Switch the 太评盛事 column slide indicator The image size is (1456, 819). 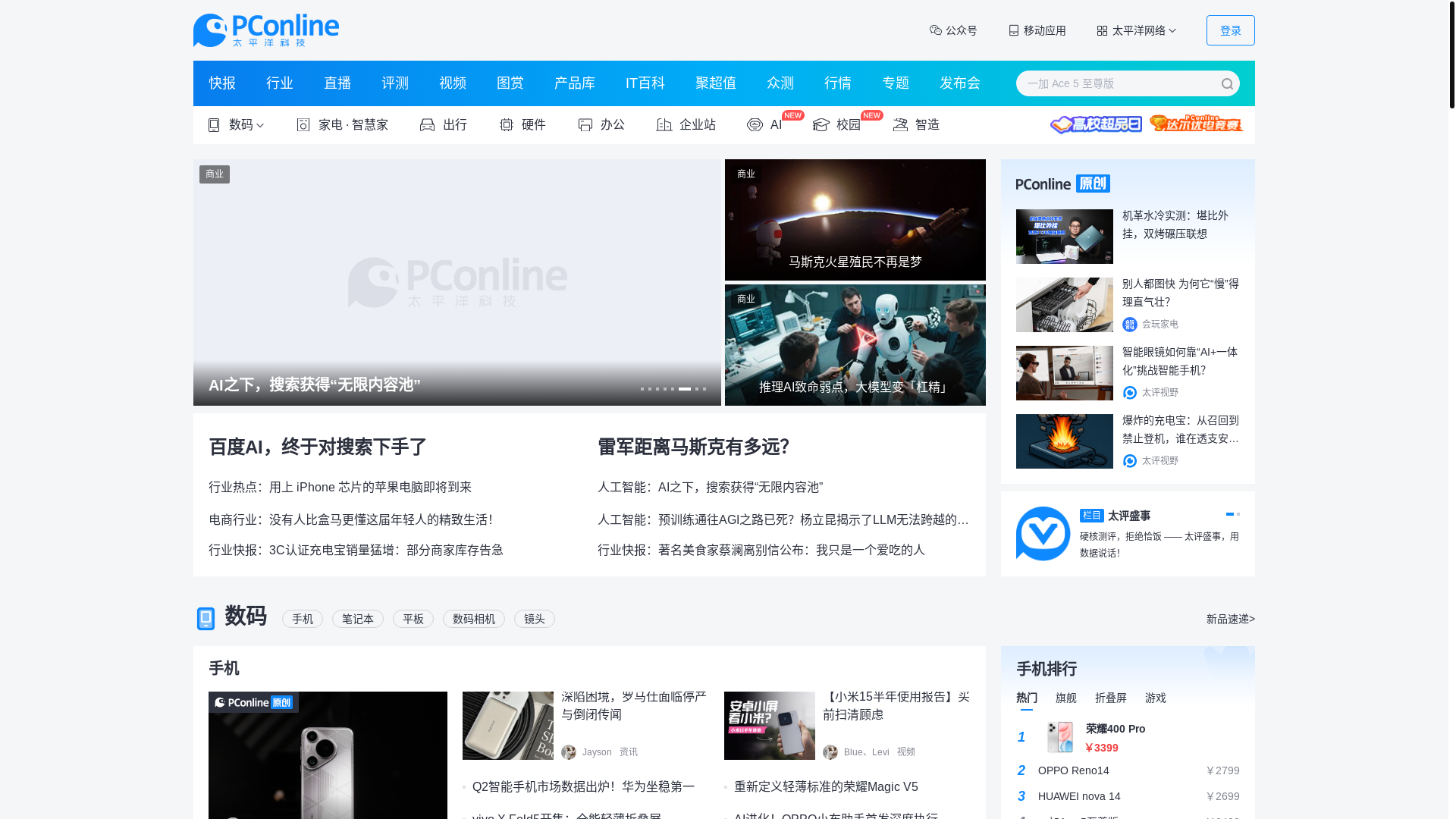pyautogui.click(x=1238, y=514)
